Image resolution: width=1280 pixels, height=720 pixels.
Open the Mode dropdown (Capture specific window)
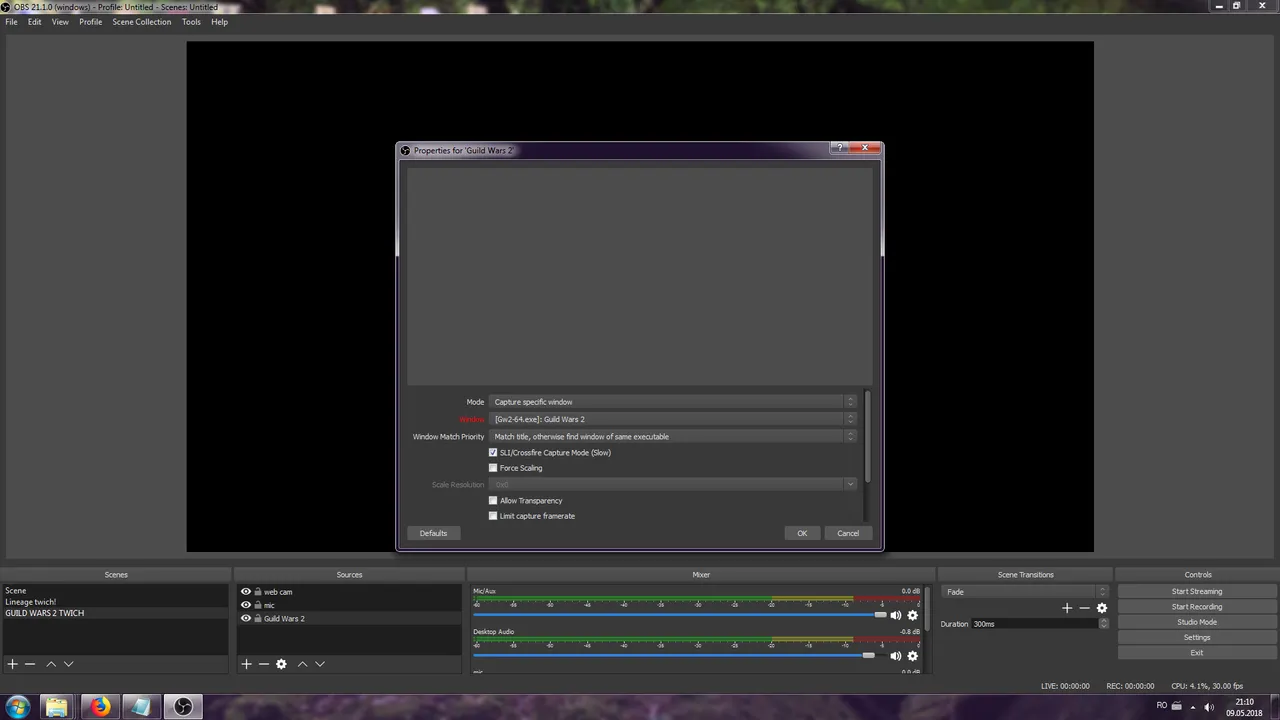coord(673,402)
